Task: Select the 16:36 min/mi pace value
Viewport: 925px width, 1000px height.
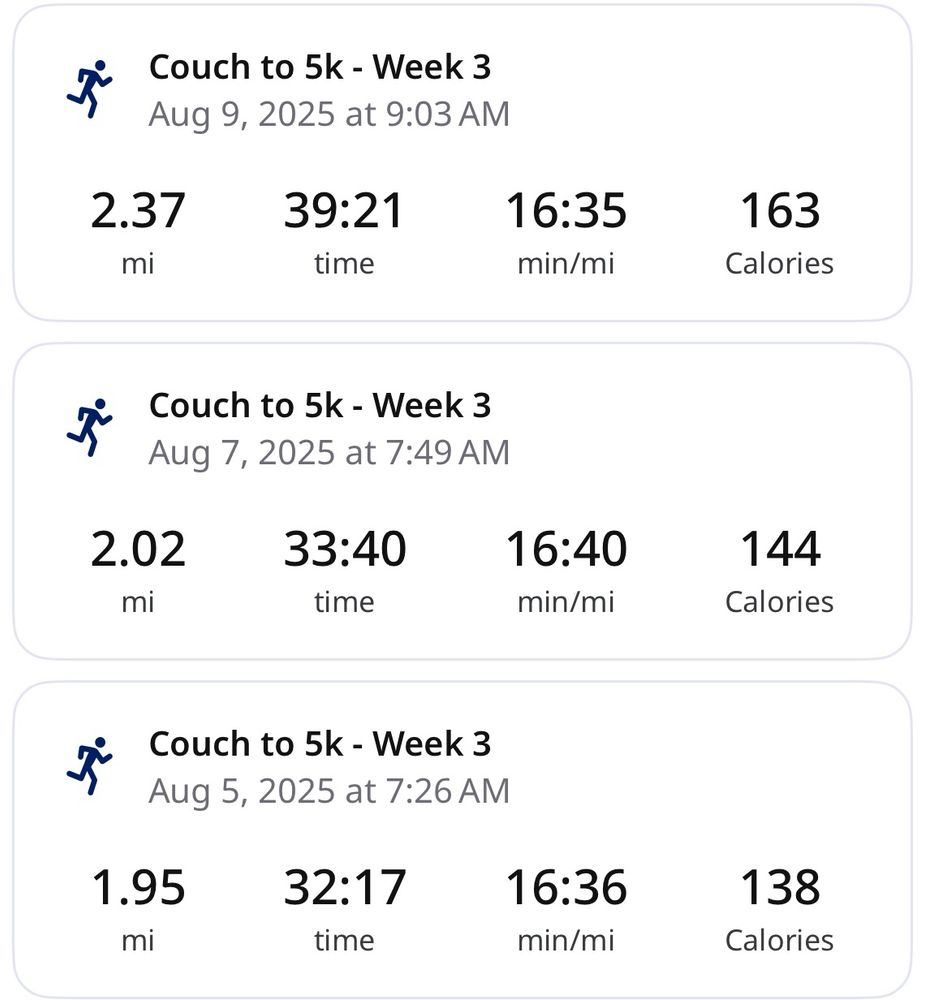Action: click(x=566, y=888)
